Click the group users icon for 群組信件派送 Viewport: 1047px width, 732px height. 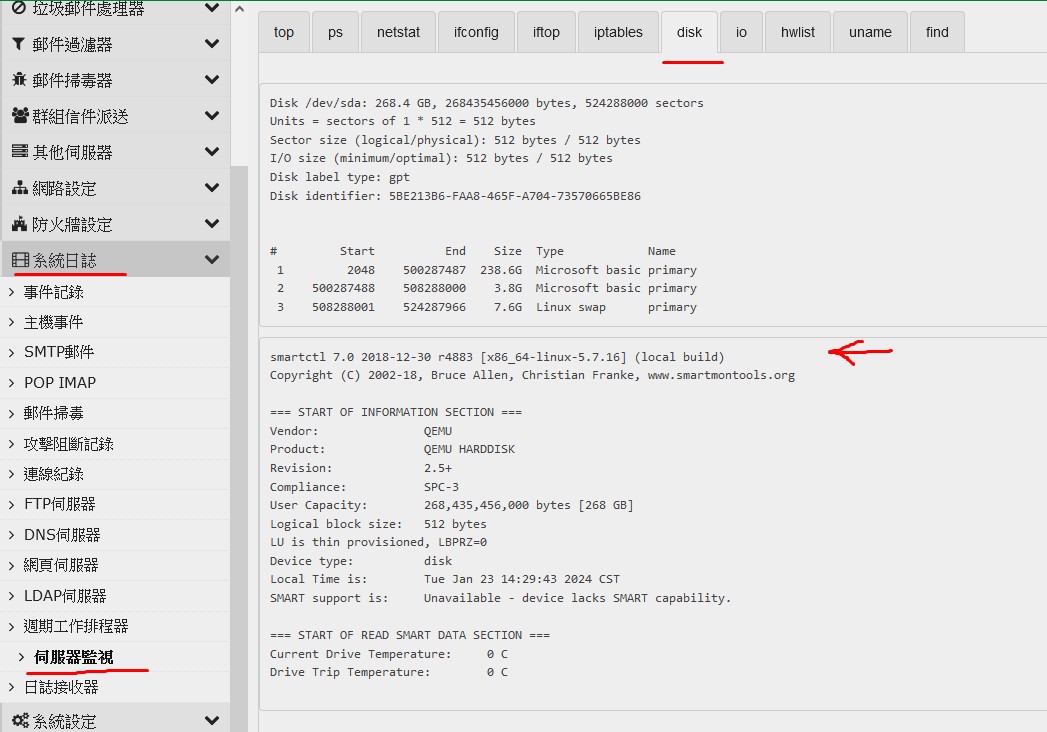pos(19,116)
